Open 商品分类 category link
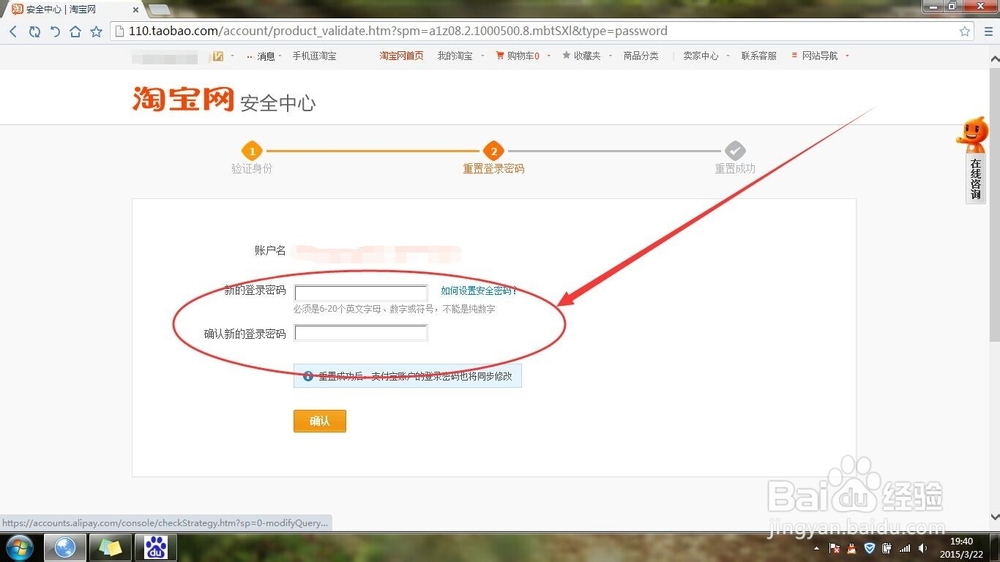The width and height of the screenshot is (1000, 562). point(640,56)
